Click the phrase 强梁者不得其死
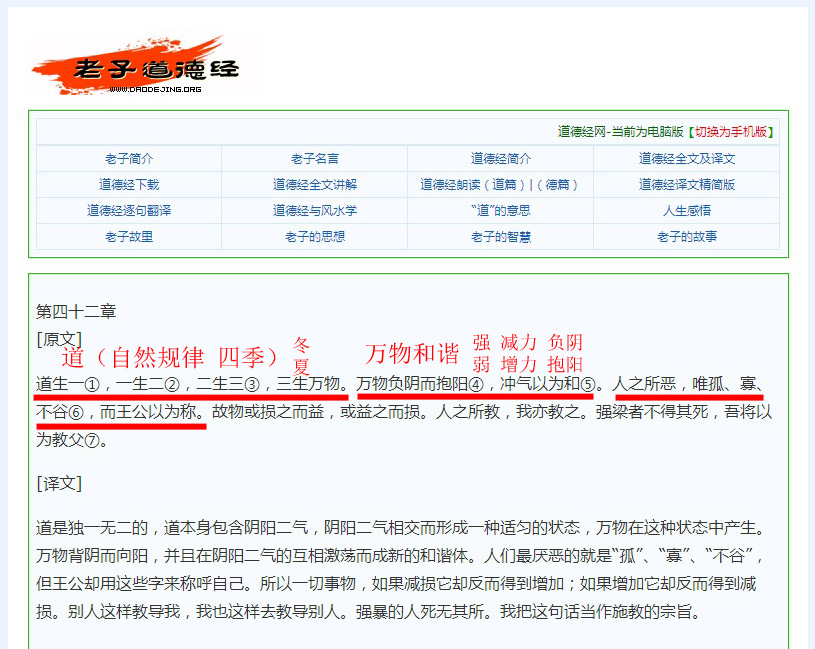The height and width of the screenshot is (649, 815). coord(652,412)
